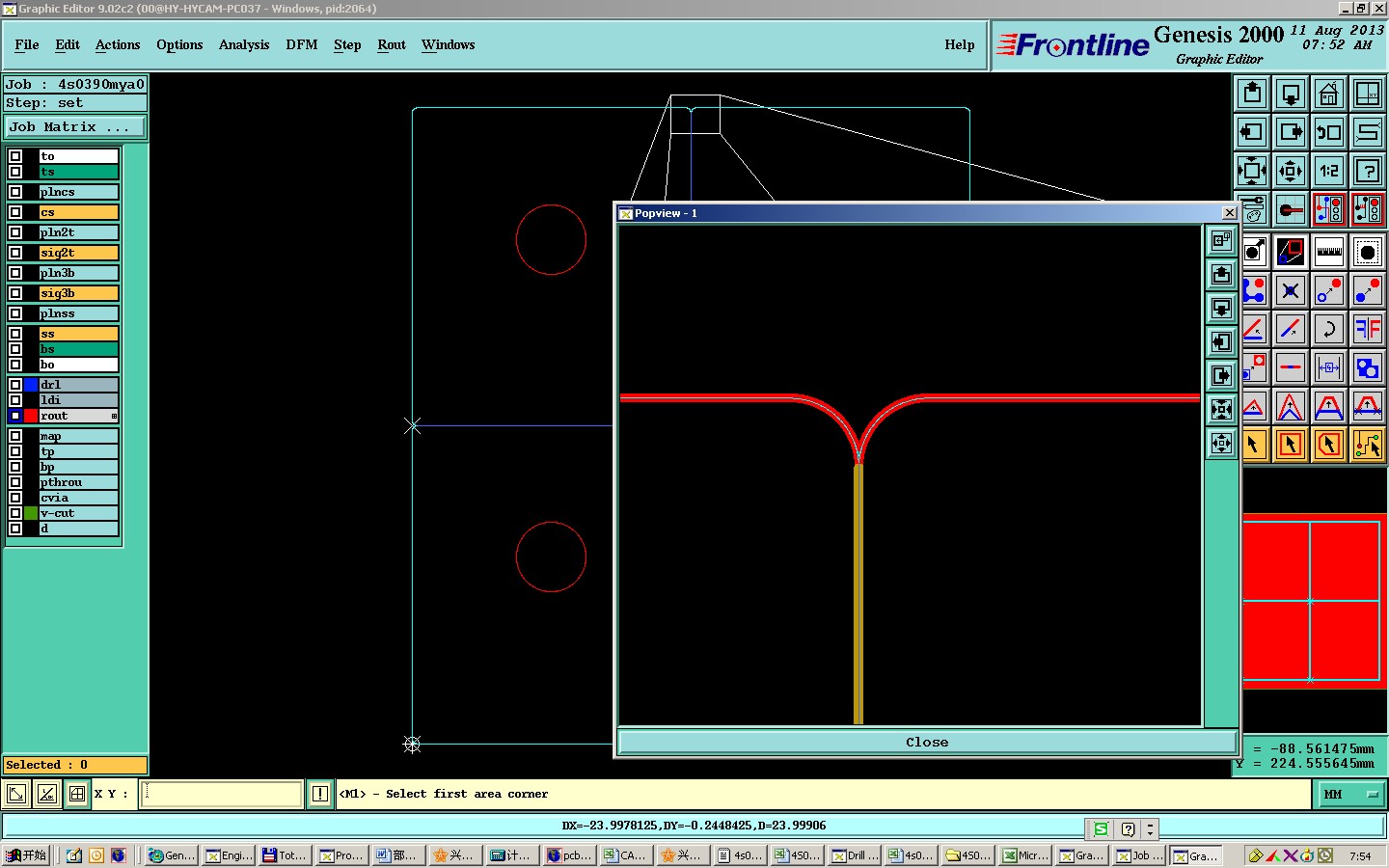Viewport: 1389px width, 868px height.
Task: Select the plnss layer name row
Action: (79, 313)
